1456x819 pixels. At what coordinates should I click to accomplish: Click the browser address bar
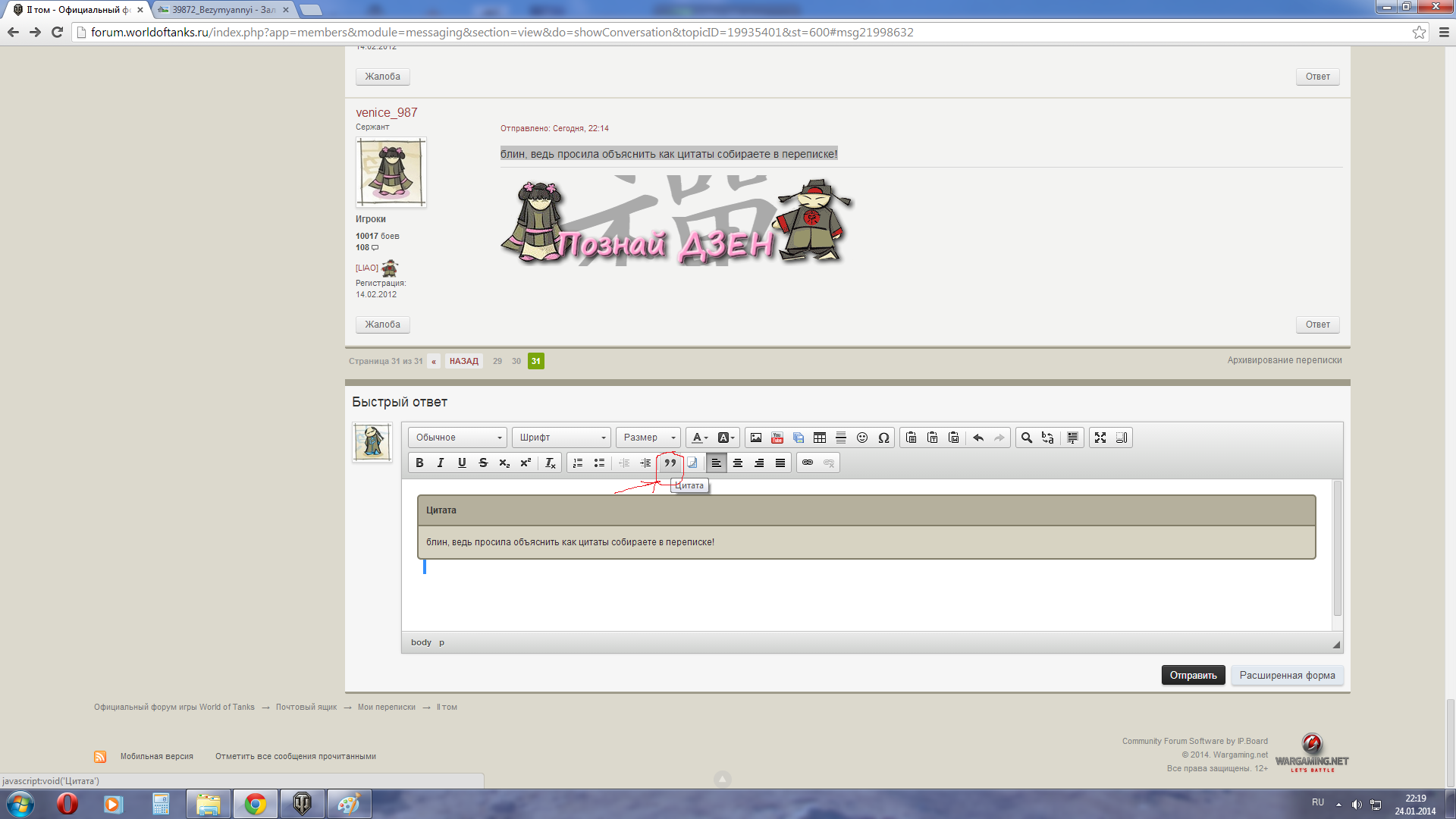(x=743, y=32)
